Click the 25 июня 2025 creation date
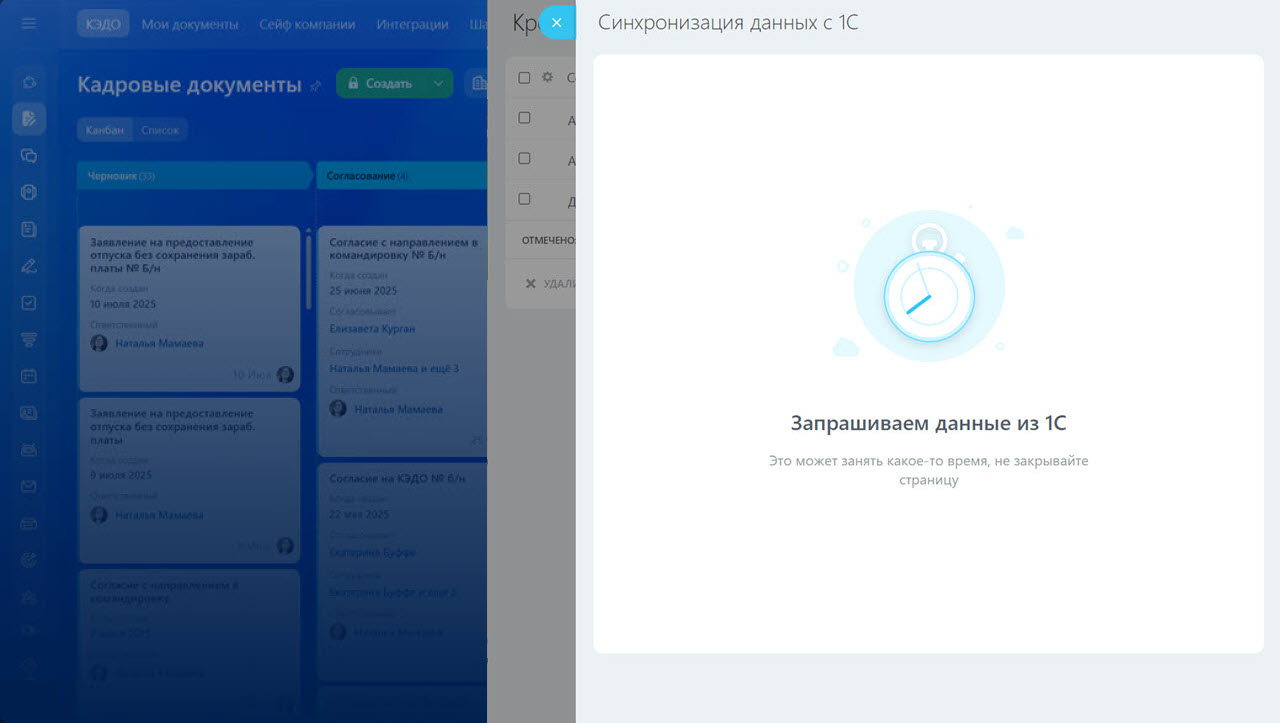1280x723 pixels. pos(363,291)
